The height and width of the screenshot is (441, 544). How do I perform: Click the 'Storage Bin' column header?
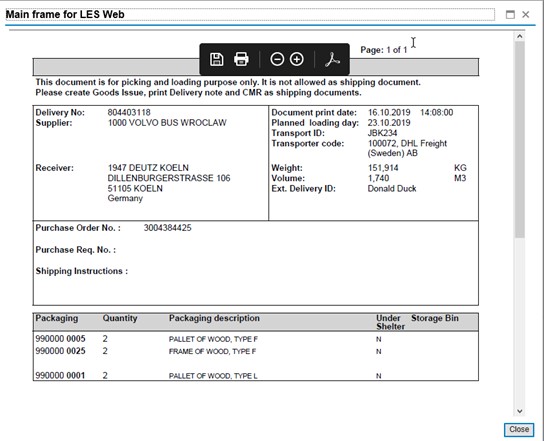[435, 318]
